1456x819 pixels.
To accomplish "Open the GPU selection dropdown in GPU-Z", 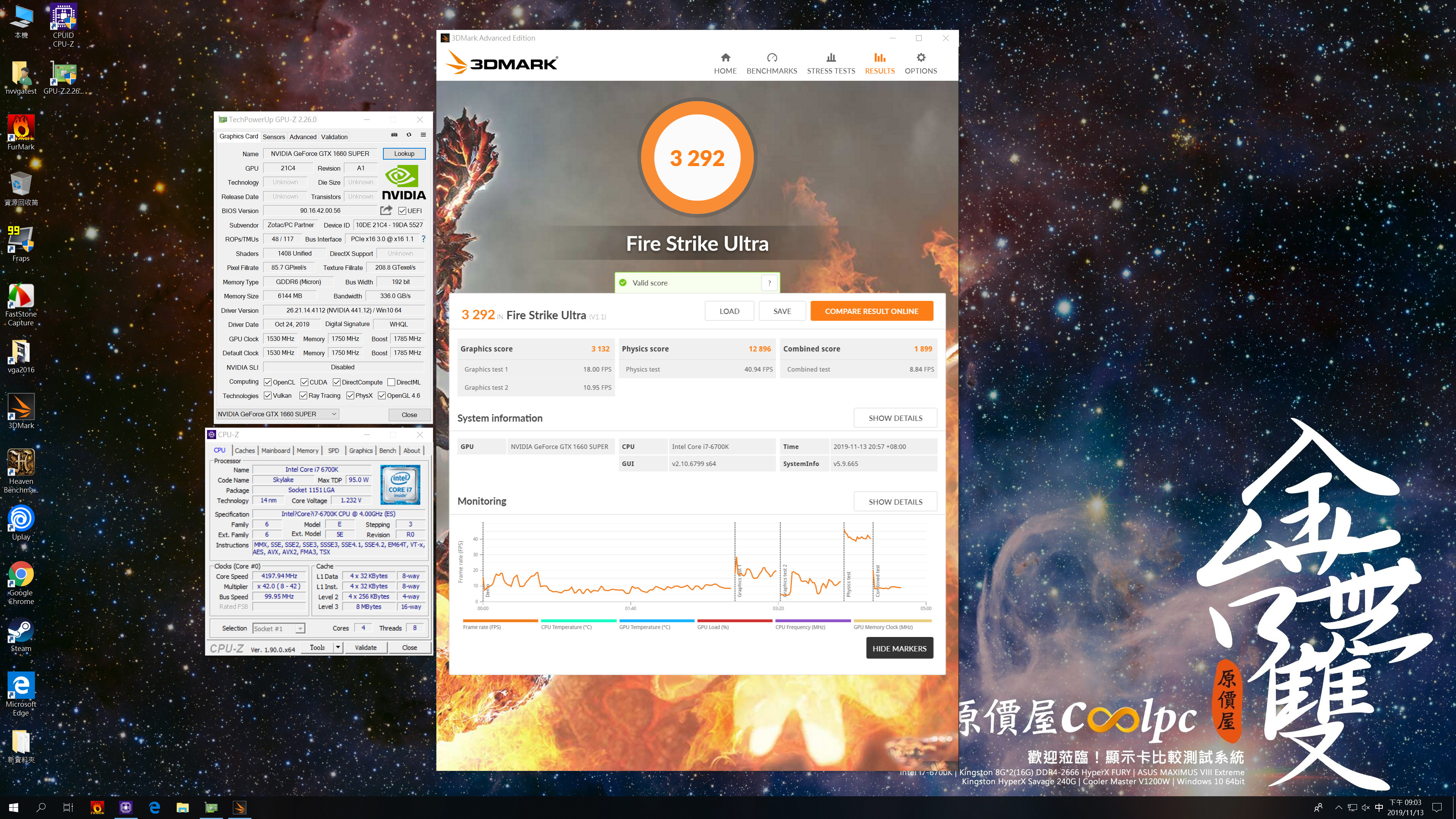I will (278, 414).
